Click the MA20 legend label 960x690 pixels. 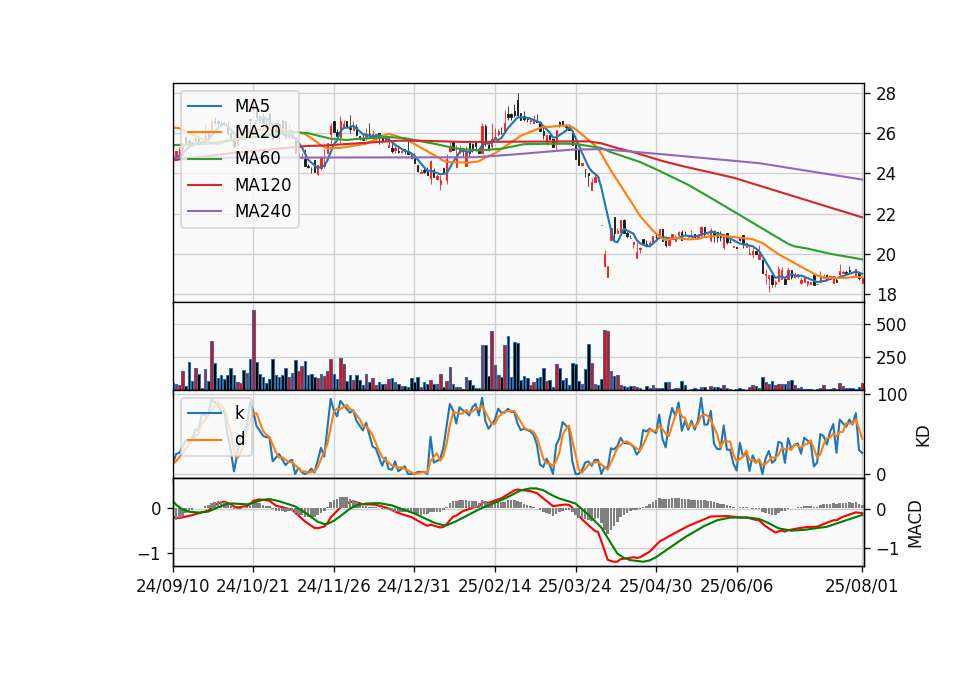(258, 132)
